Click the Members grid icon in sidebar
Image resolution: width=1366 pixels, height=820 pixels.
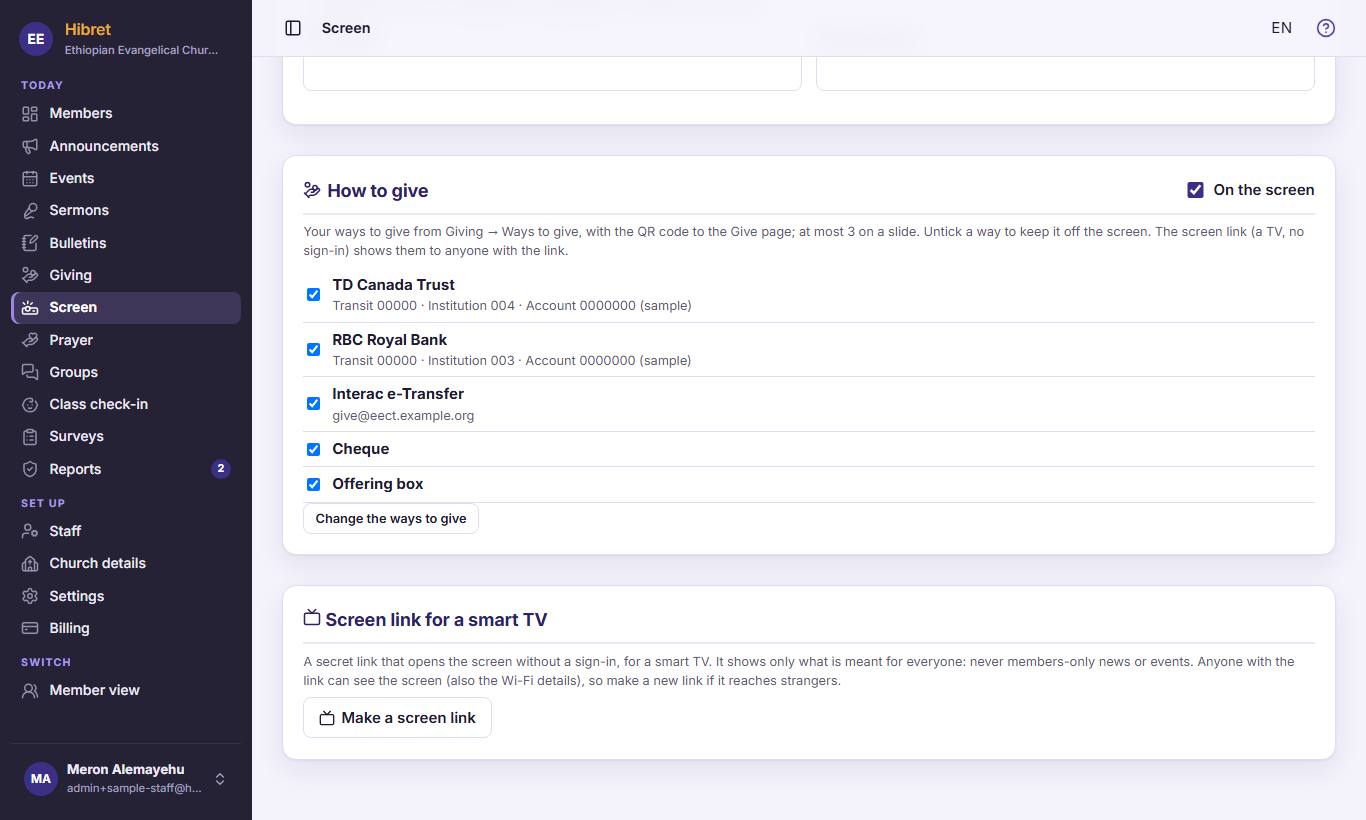pyautogui.click(x=30, y=113)
